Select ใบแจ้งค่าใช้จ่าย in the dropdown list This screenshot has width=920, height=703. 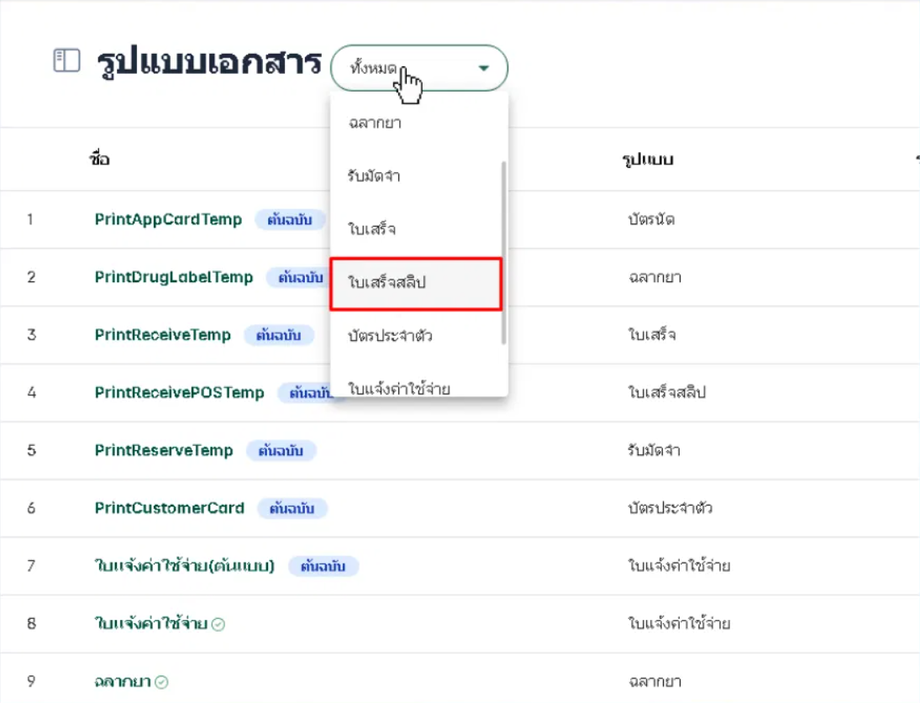396,385
